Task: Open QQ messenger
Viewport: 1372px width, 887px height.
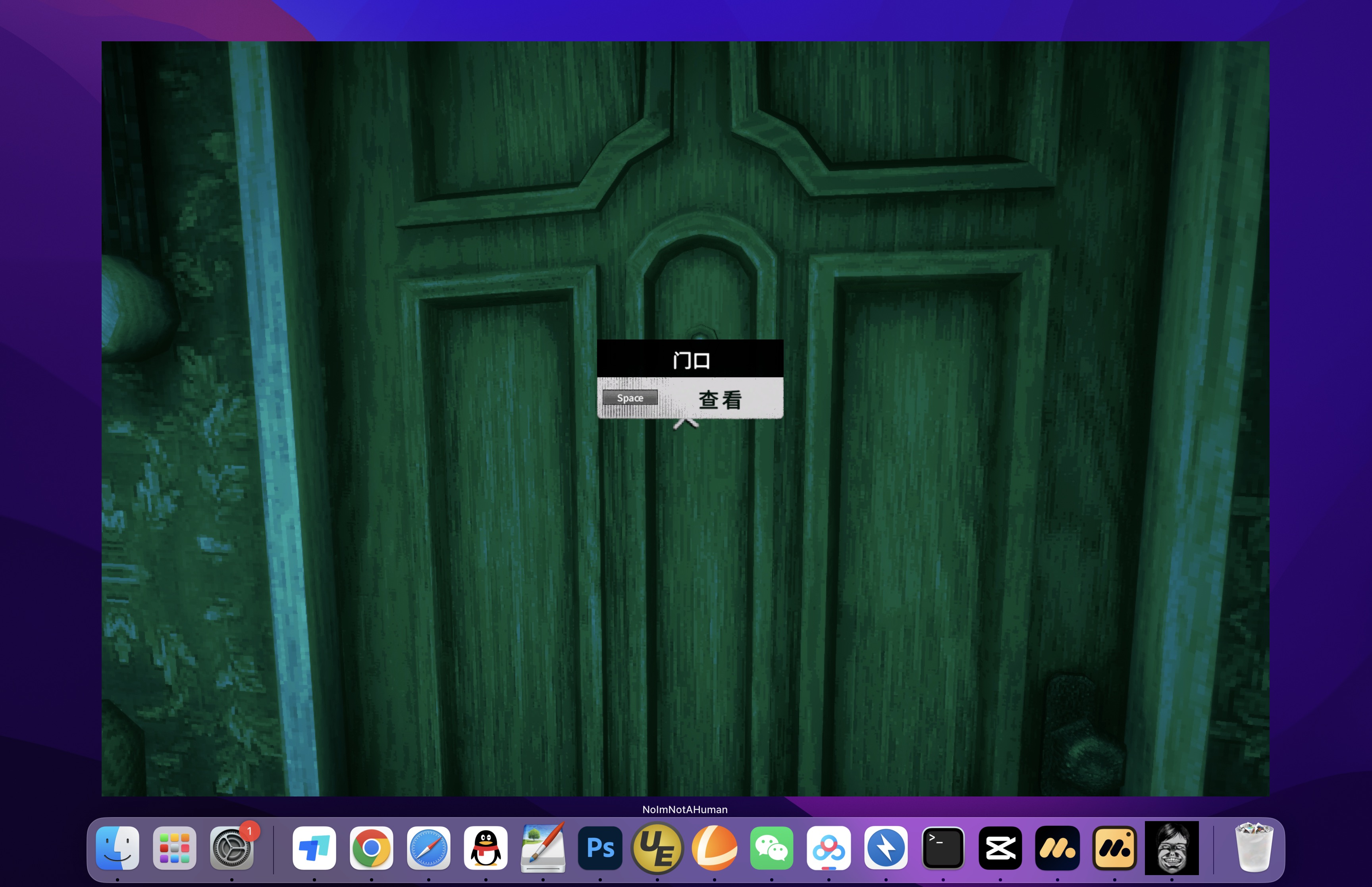Action: 486,848
